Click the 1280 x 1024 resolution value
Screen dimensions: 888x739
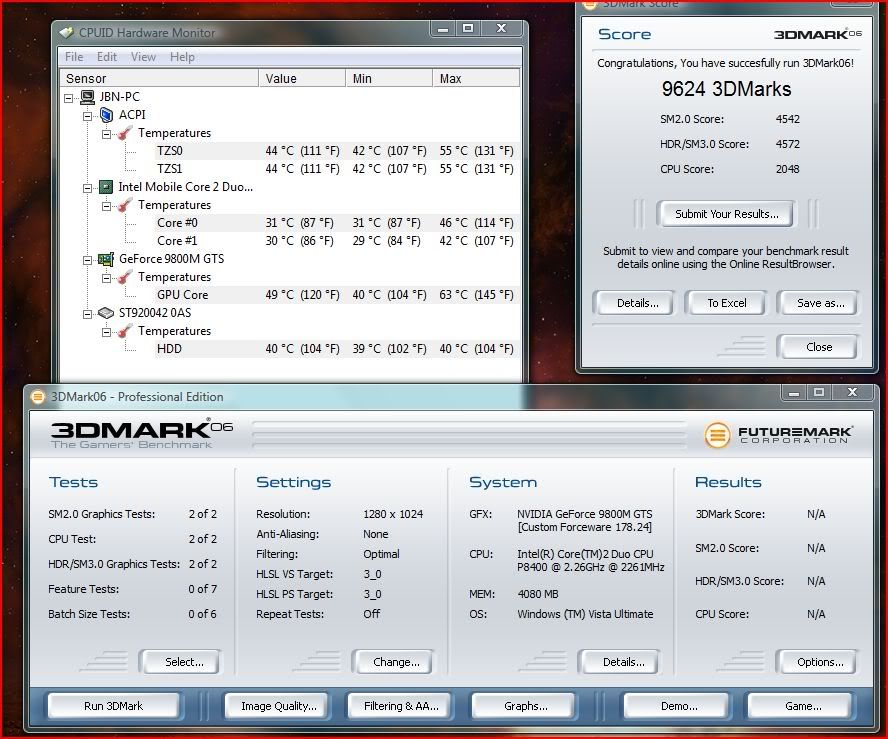coord(393,514)
